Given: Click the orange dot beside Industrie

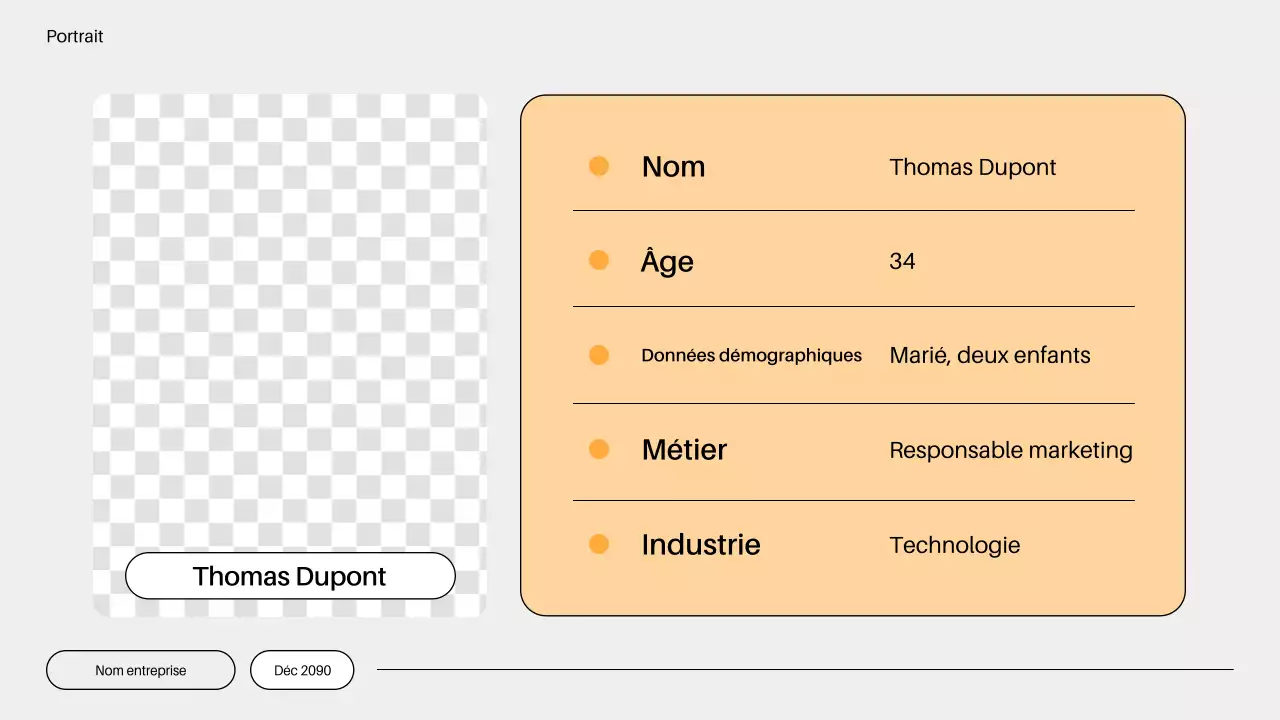Looking at the screenshot, I should pos(599,544).
